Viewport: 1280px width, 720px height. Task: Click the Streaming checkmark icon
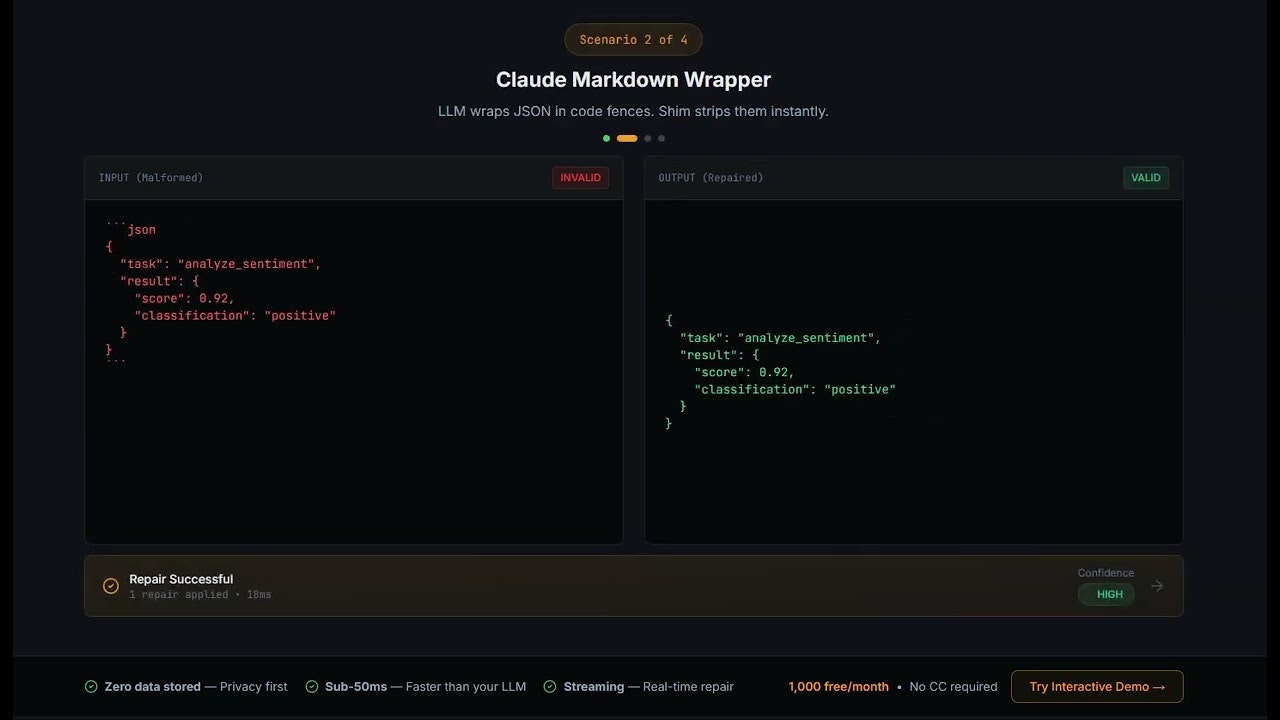click(x=550, y=687)
